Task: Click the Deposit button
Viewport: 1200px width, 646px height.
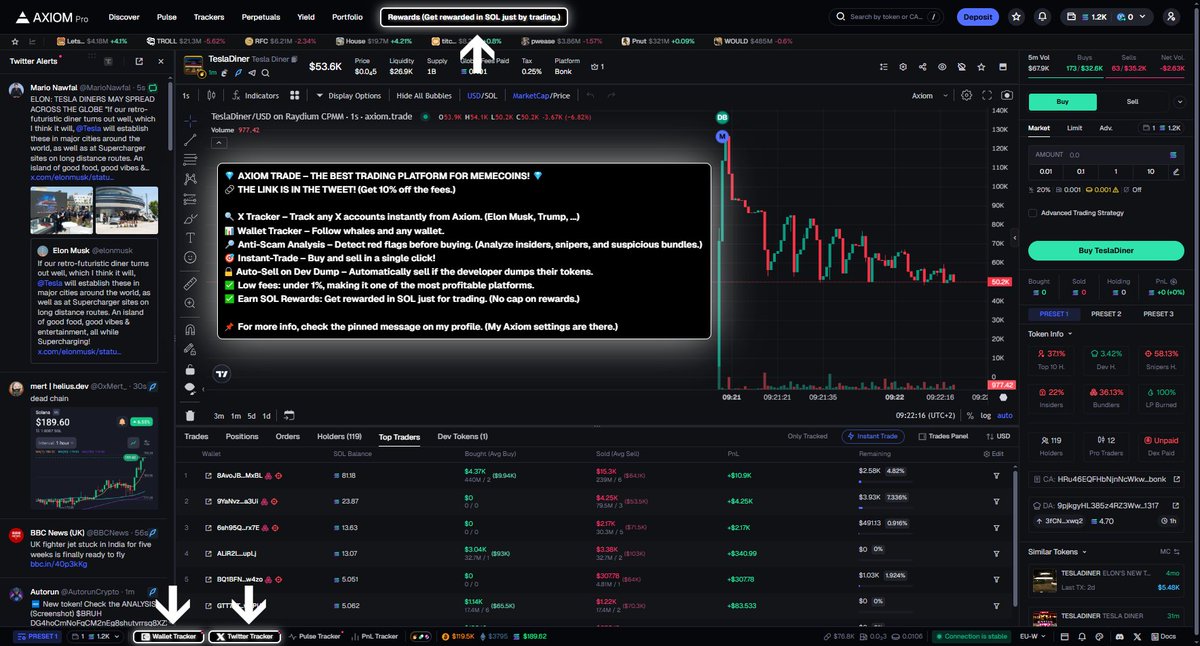Action: (978, 17)
